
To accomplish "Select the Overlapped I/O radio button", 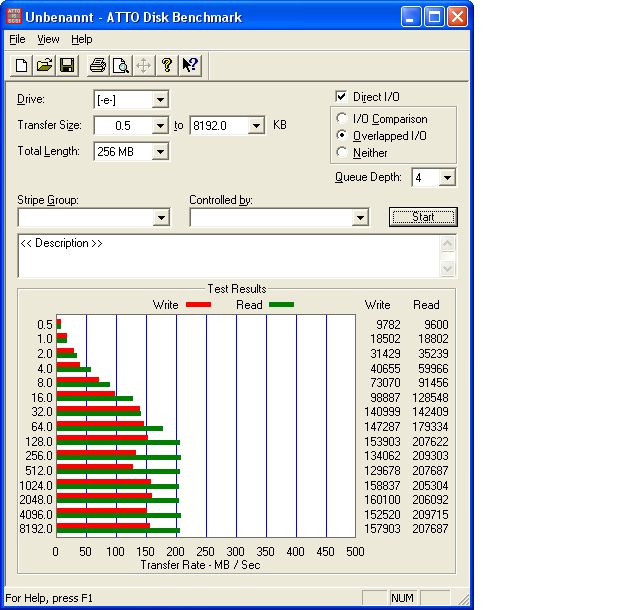I will (x=342, y=135).
